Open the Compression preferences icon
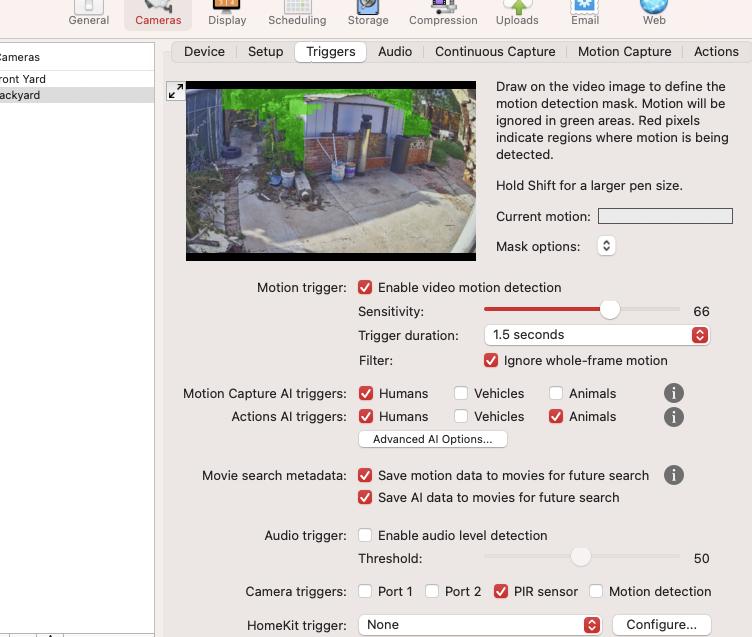Screen dimensions: 752x637 click(x=443, y=13)
